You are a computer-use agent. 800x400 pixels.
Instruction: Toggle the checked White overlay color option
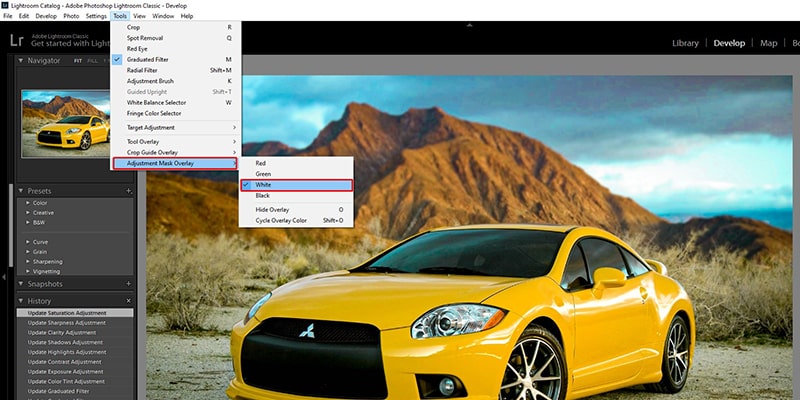(x=296, y=185)
